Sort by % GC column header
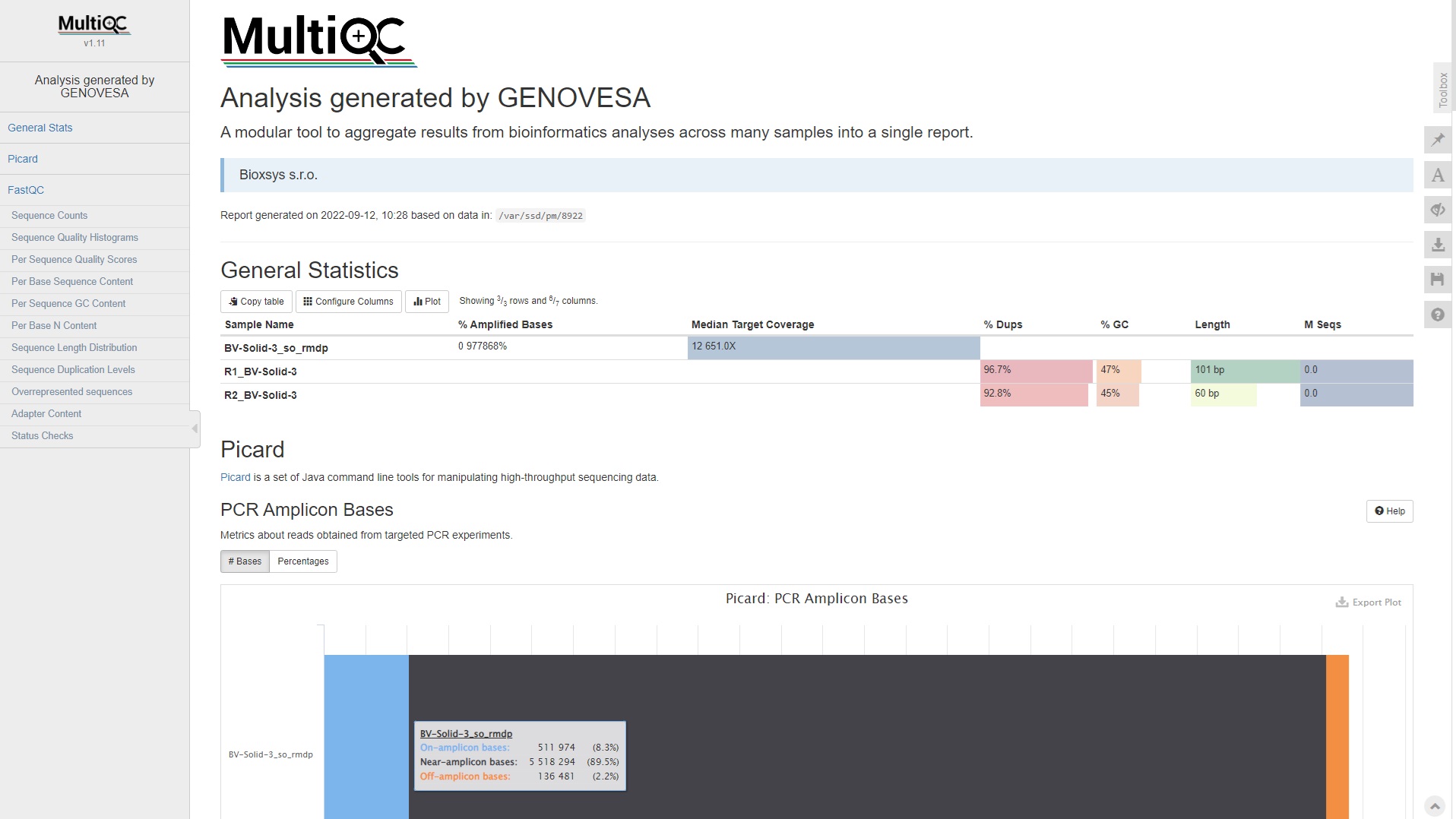 pyautogui.click(x=1115, y=324)
